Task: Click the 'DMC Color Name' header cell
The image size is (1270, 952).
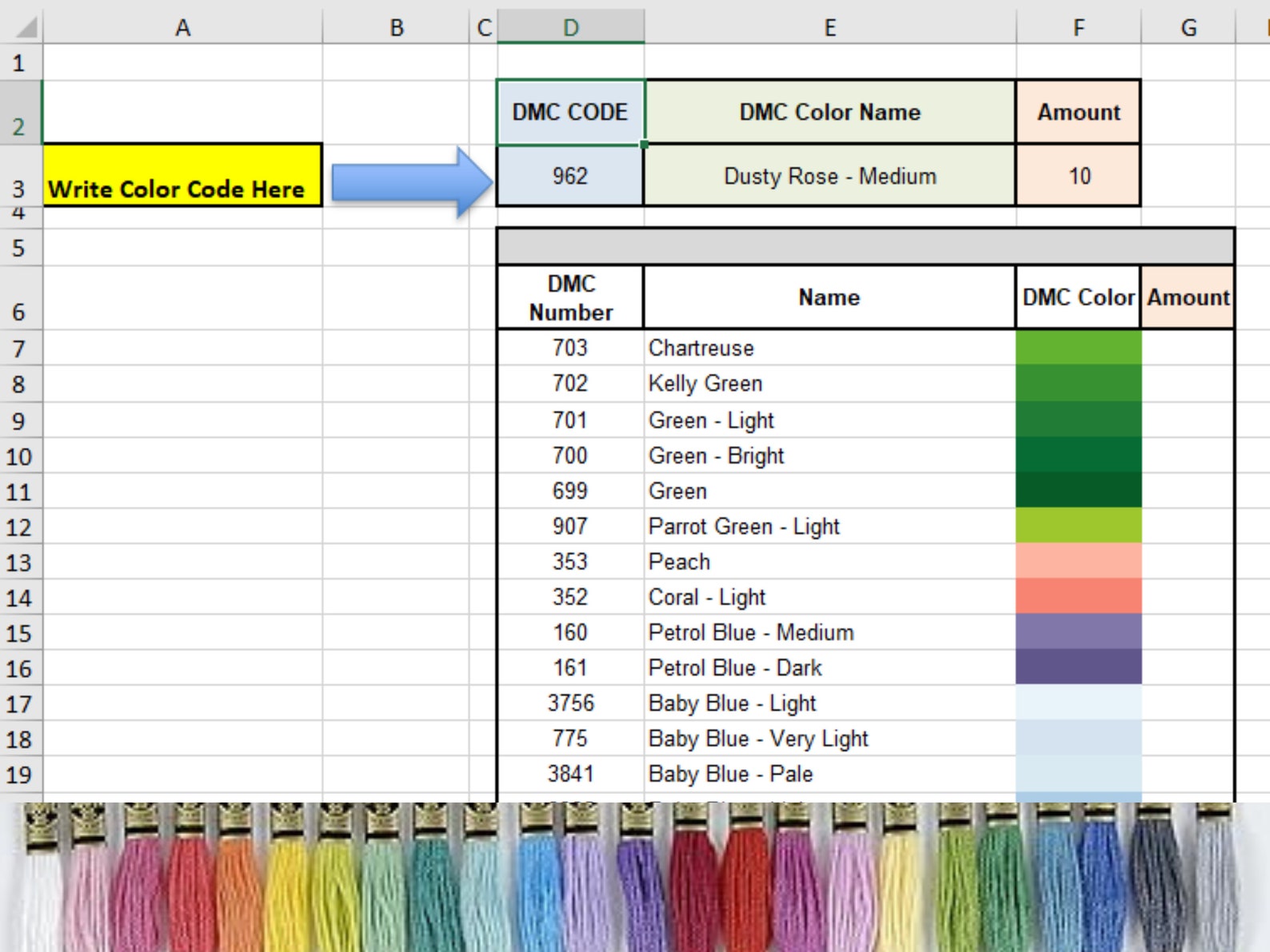Action: (830, 112)
